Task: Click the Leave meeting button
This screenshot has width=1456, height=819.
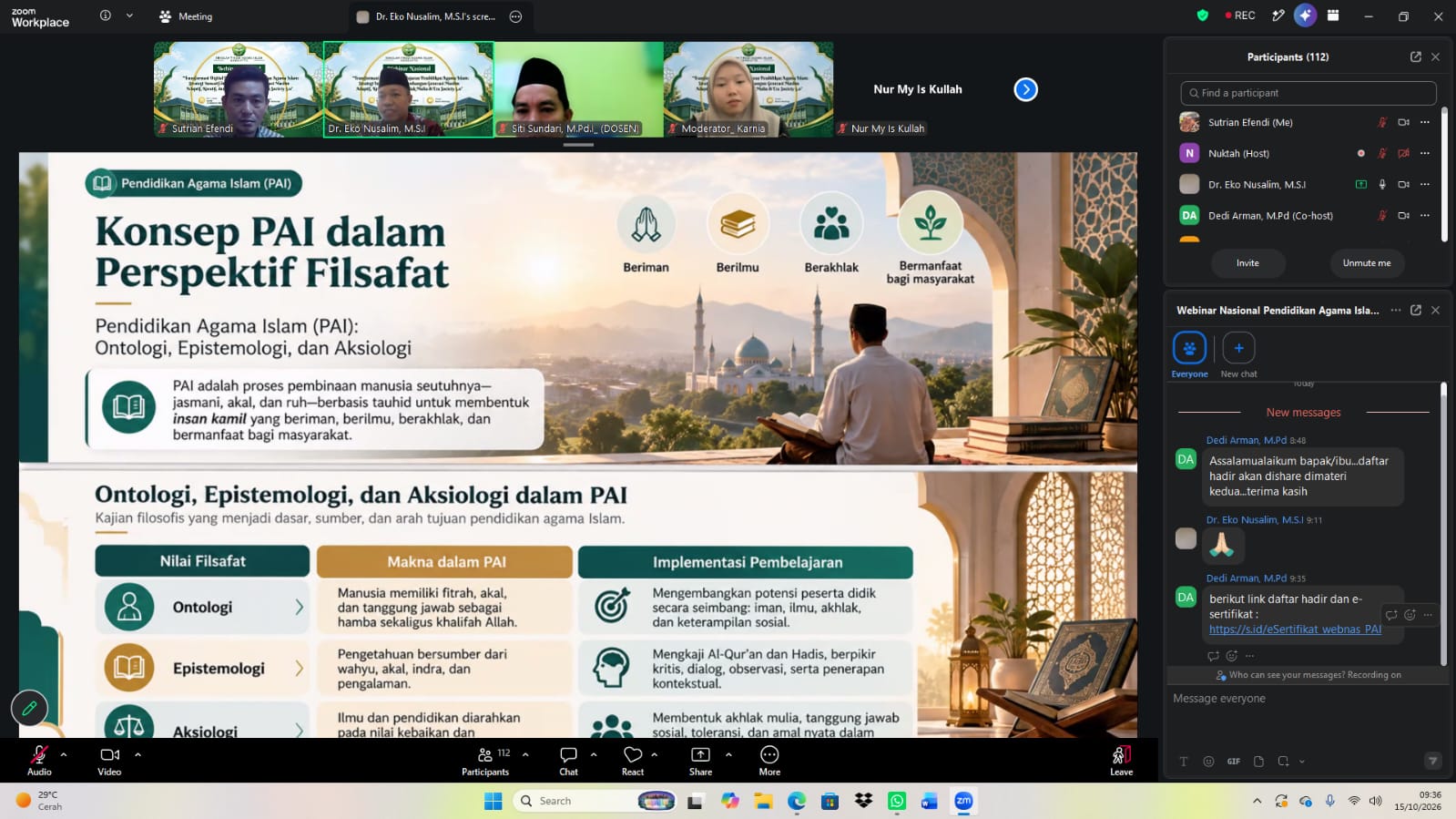Action: click(1121, 761)
